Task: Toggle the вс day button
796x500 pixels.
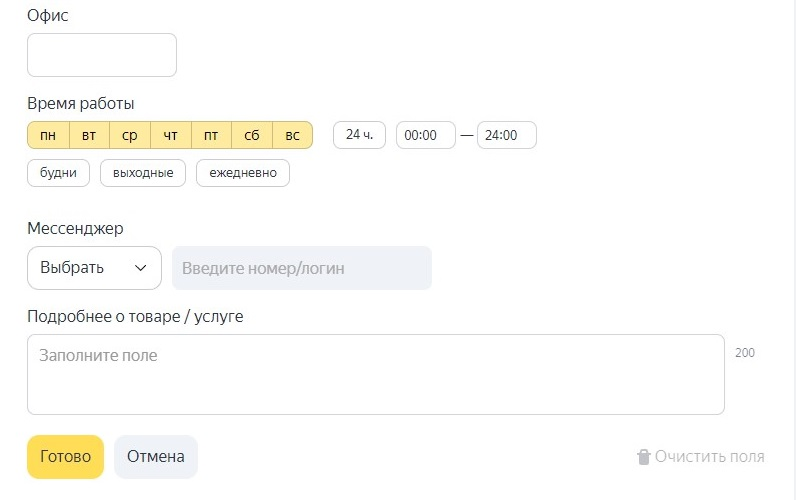Action: click(293, 135)
